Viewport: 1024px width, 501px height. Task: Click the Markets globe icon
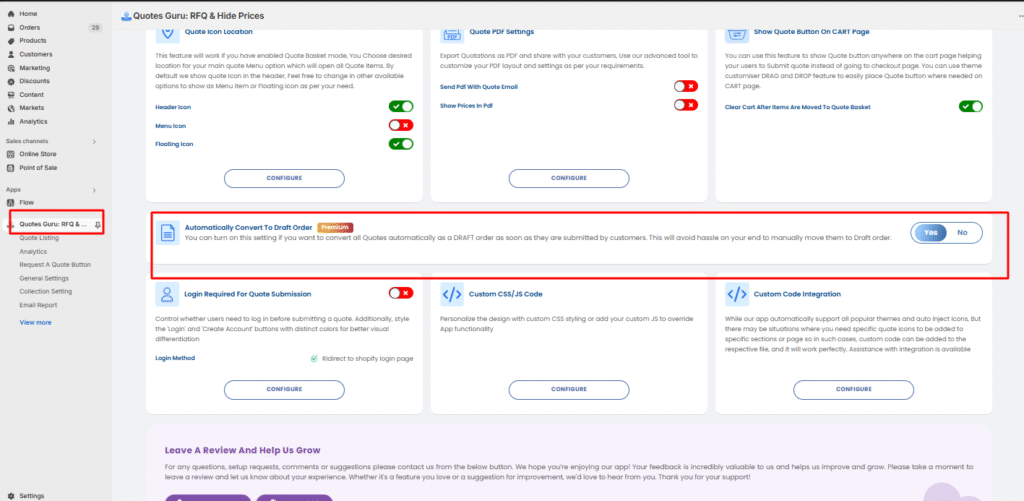tap(11, 108)
